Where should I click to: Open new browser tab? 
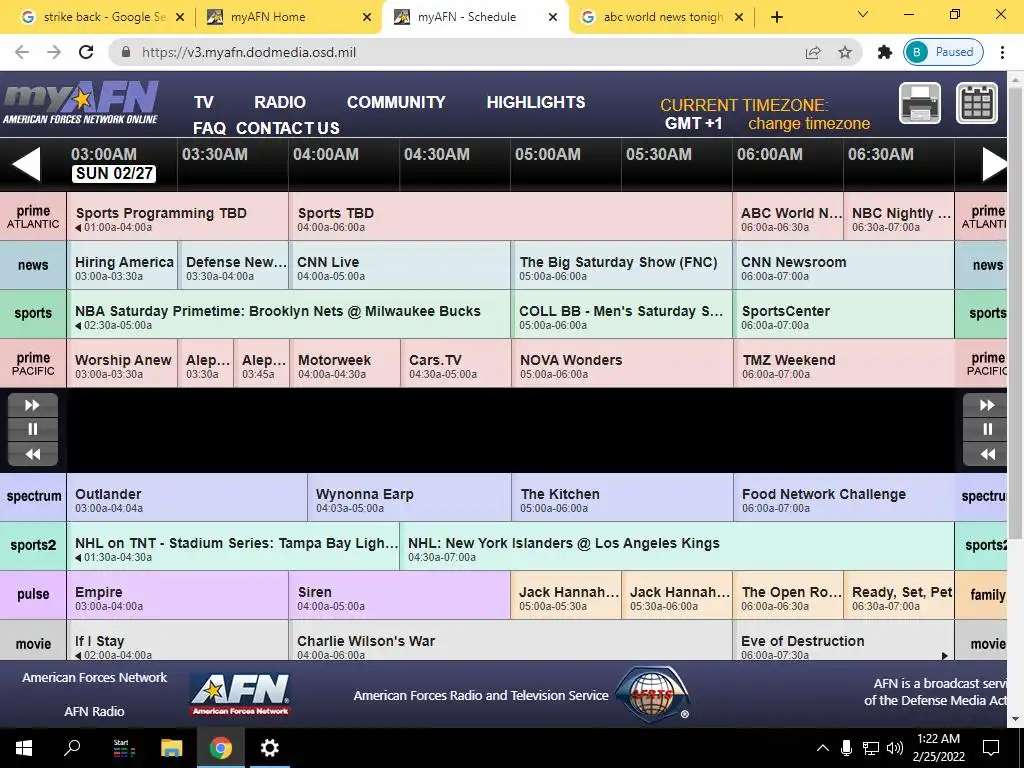pyautogui.click(x=776, y=17)
